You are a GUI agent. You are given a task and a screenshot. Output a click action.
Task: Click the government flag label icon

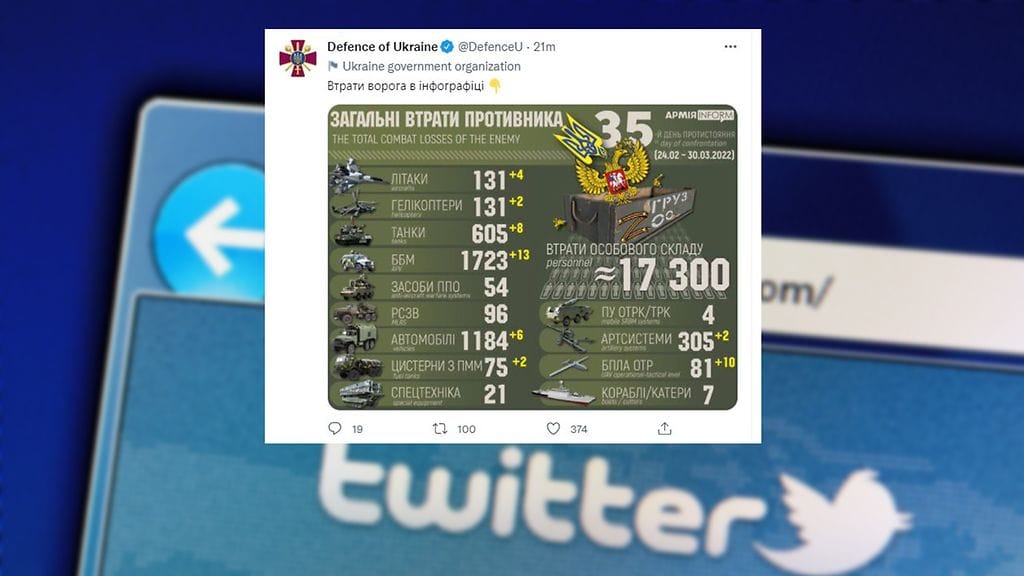click(332, 66)
